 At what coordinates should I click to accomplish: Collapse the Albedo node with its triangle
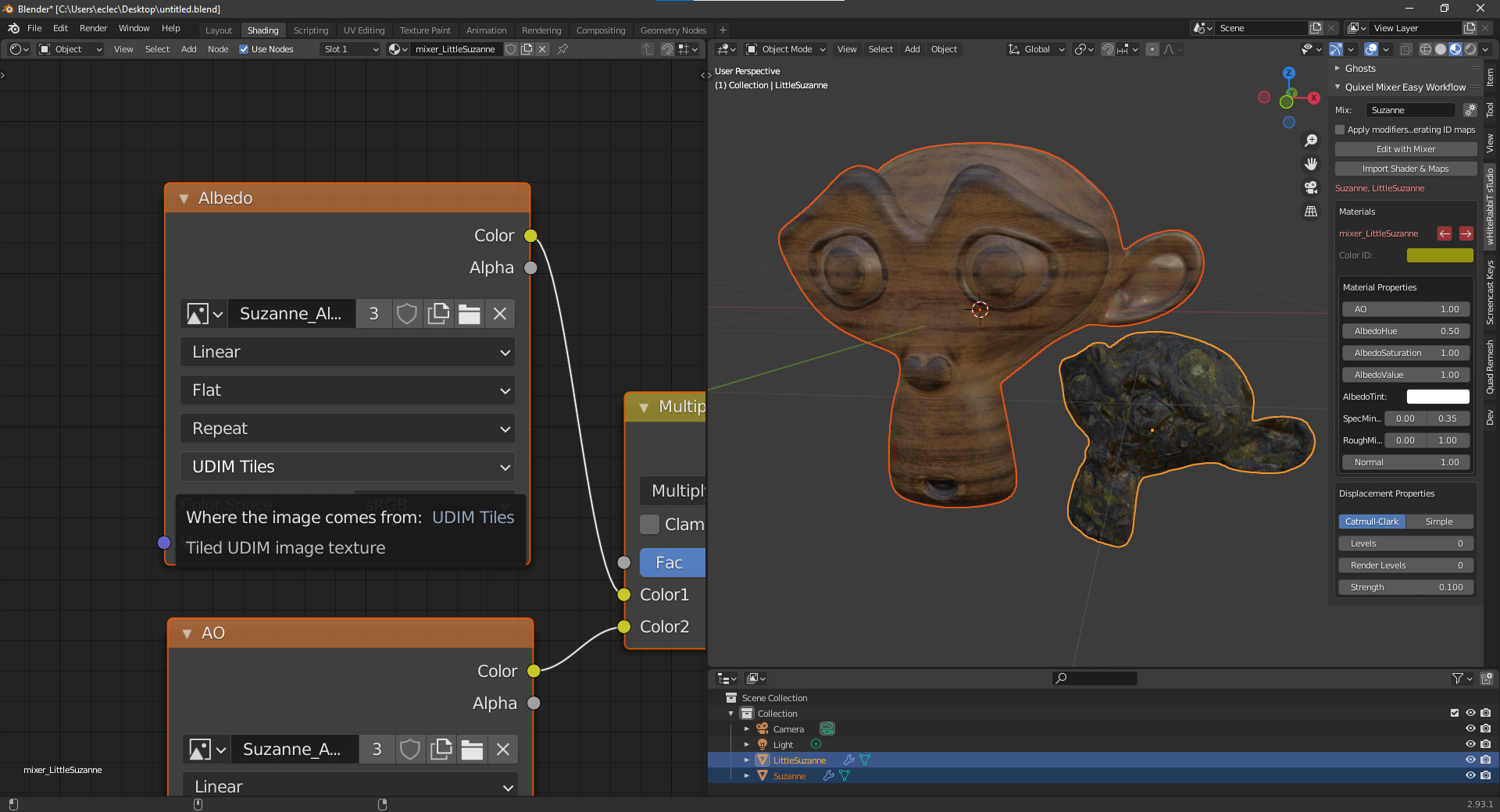(x=184, y=198)
